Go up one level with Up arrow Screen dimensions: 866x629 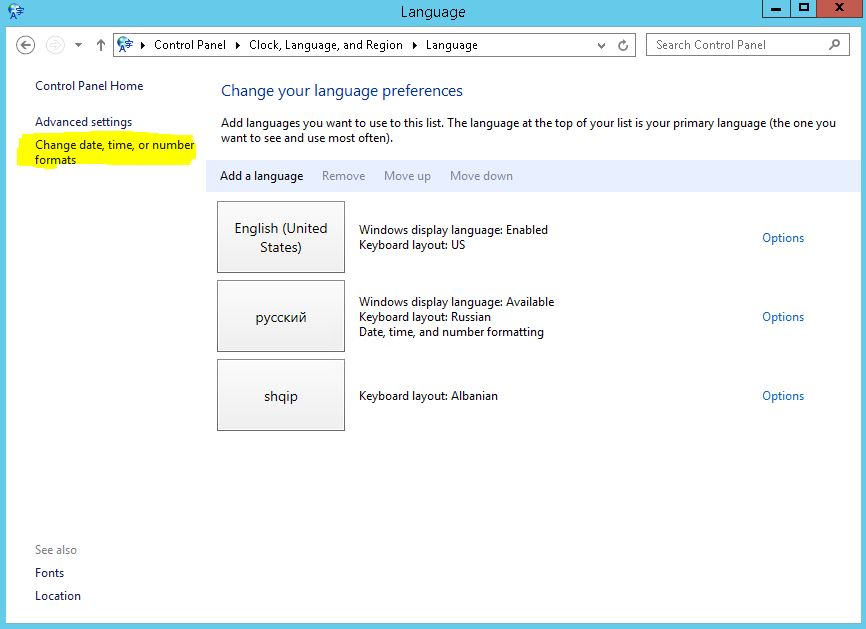pyautogui.click(x=101, y=45)
